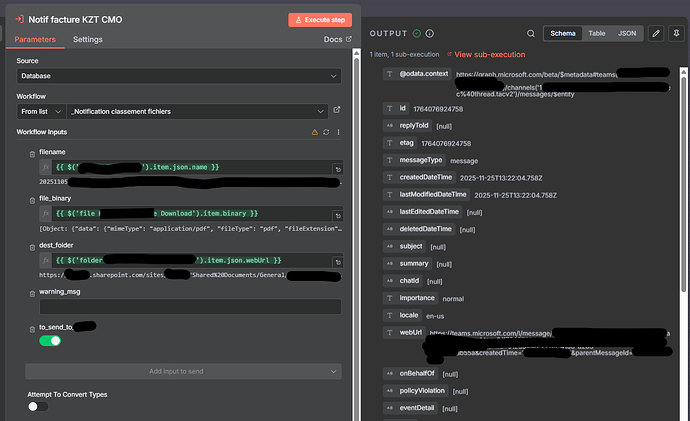Open the Add input to send dropdown
The height and width of the screenshot is (421, 690).
point(183,371)
